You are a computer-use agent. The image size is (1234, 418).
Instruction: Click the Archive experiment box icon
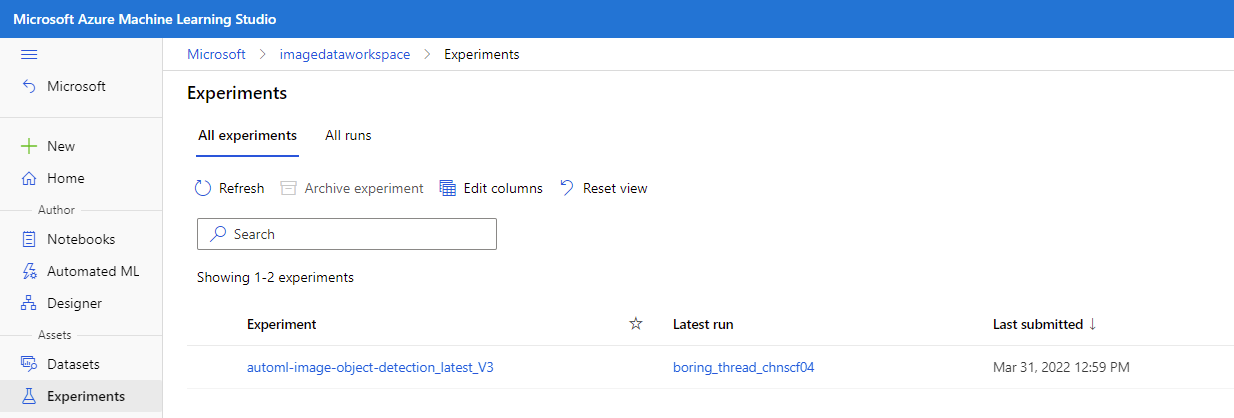click(289, 188)
